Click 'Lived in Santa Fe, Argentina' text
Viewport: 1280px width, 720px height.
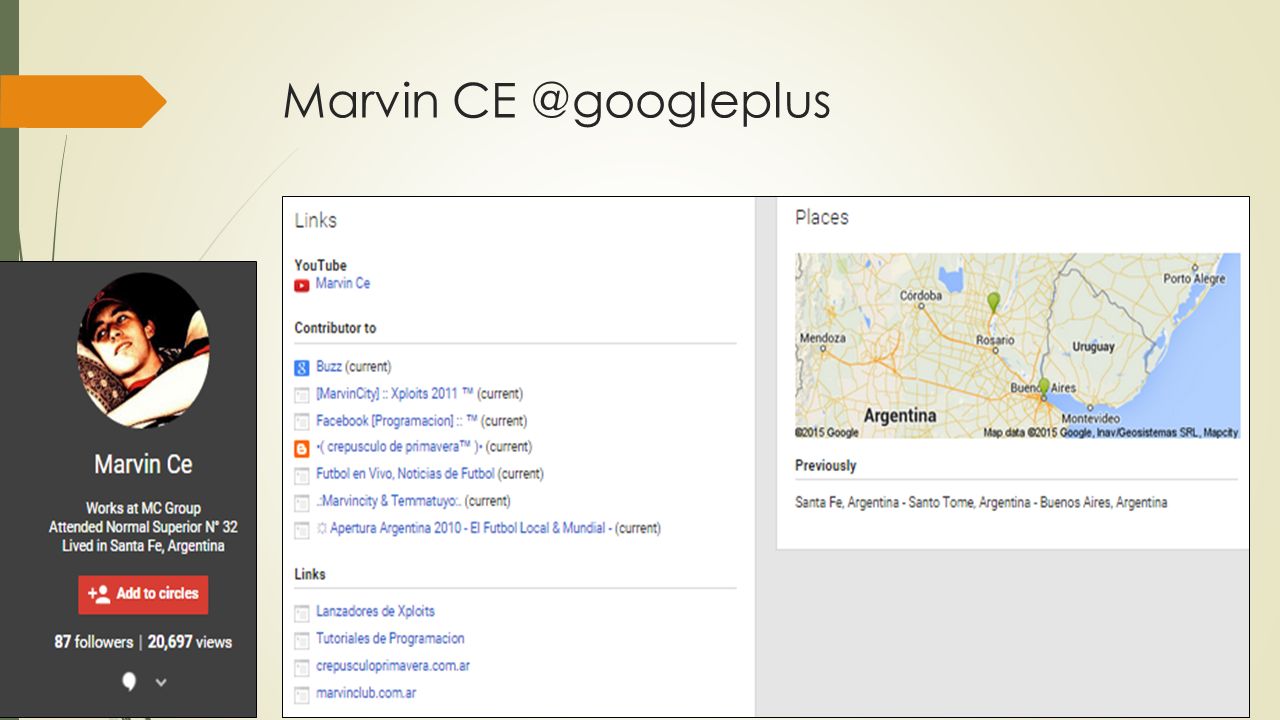click(143, 546)
